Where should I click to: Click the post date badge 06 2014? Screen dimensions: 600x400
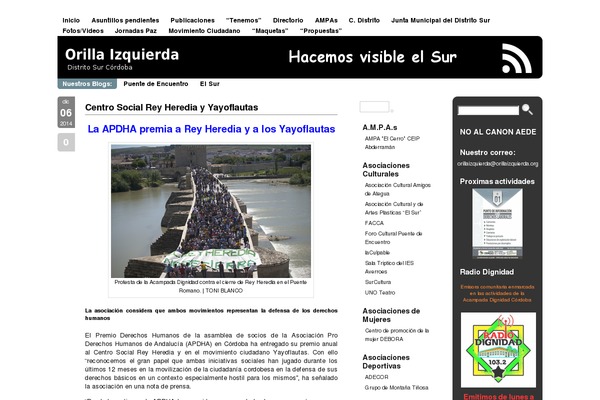click(x=66, y=112)
